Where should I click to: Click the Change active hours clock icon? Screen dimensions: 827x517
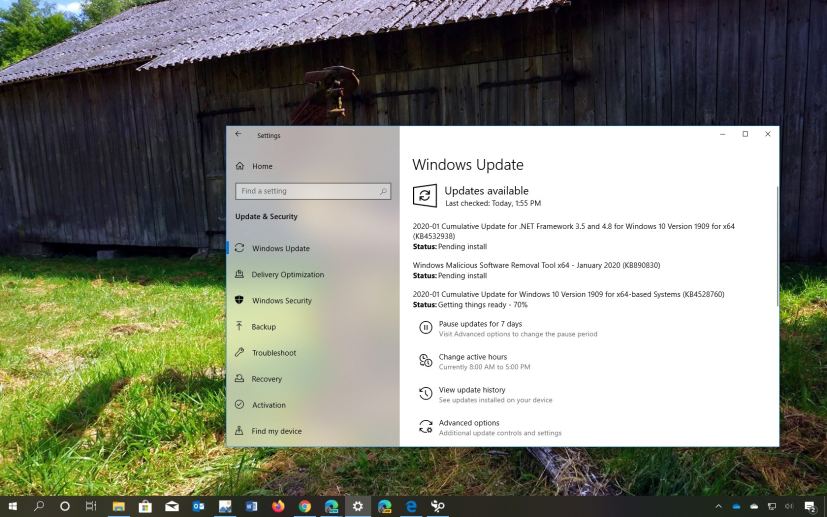(425, 361)
